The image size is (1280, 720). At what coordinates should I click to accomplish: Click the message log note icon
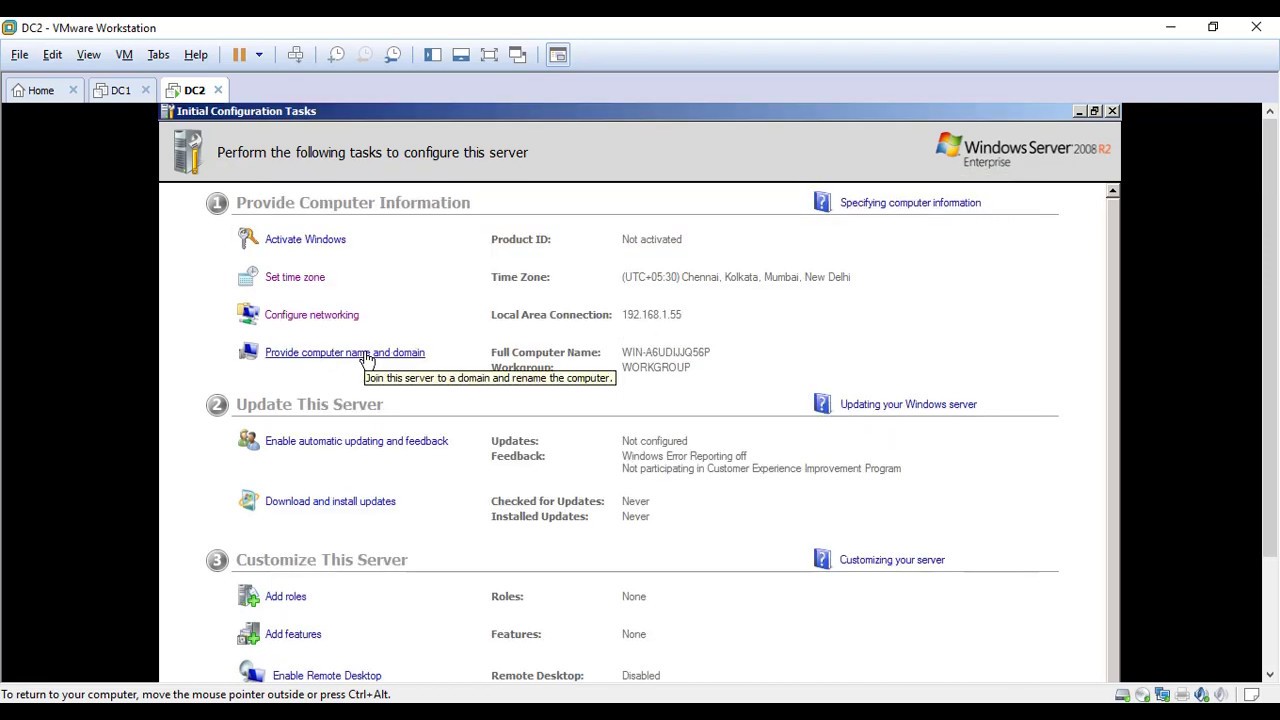1251,695
